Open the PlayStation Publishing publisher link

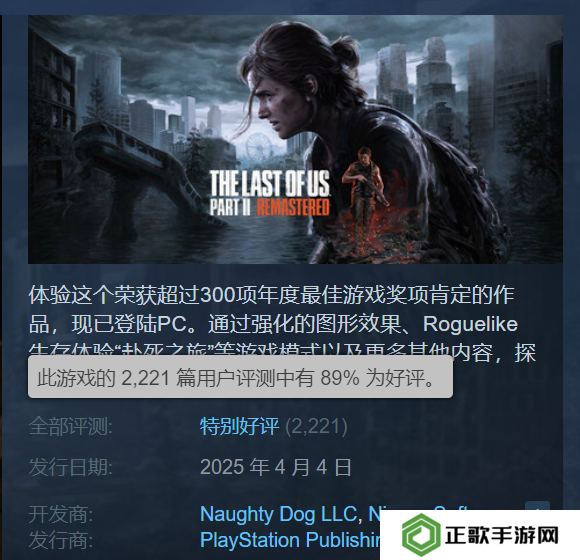[290, 540]
